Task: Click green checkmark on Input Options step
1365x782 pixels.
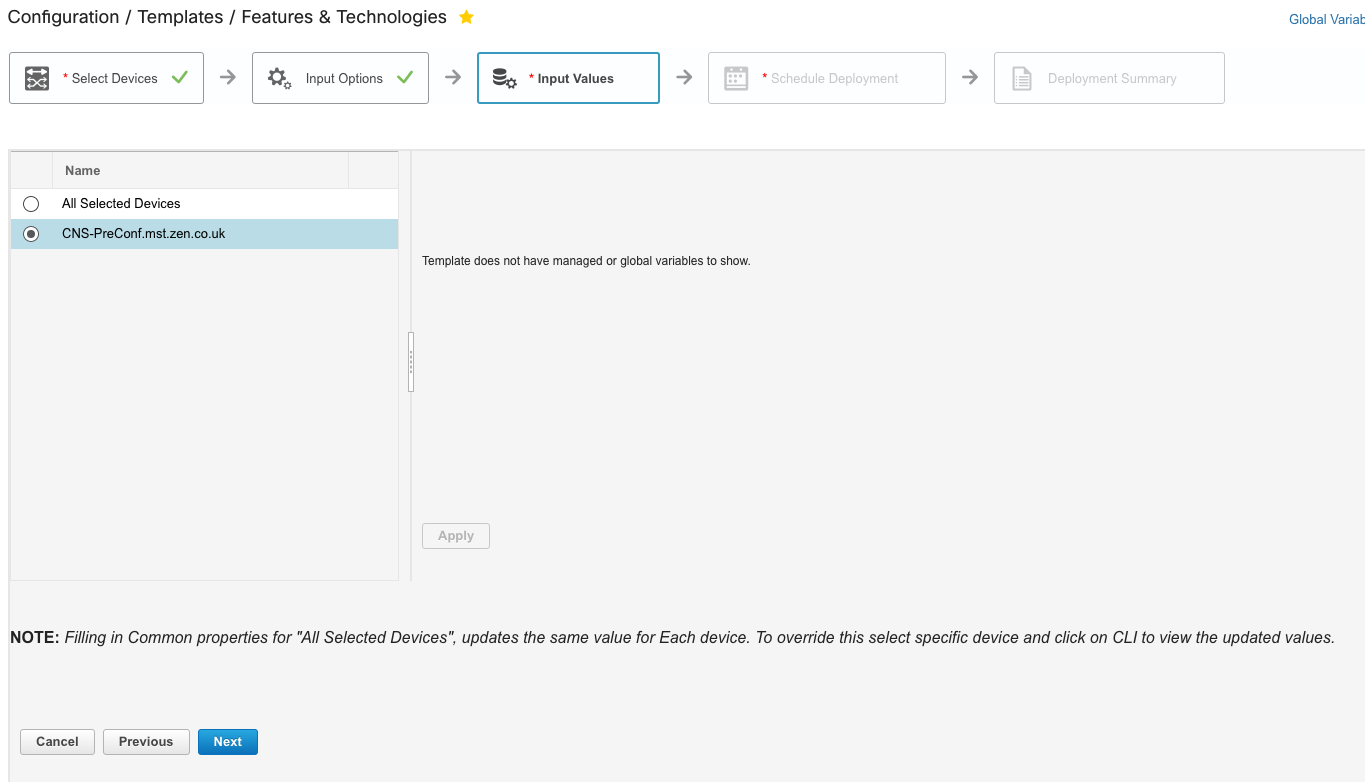Action: pyautogui.click(x=405, y=77)
